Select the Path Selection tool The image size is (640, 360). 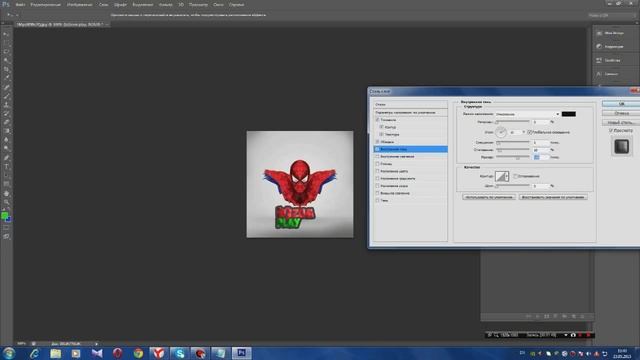(x=6, y=176)
